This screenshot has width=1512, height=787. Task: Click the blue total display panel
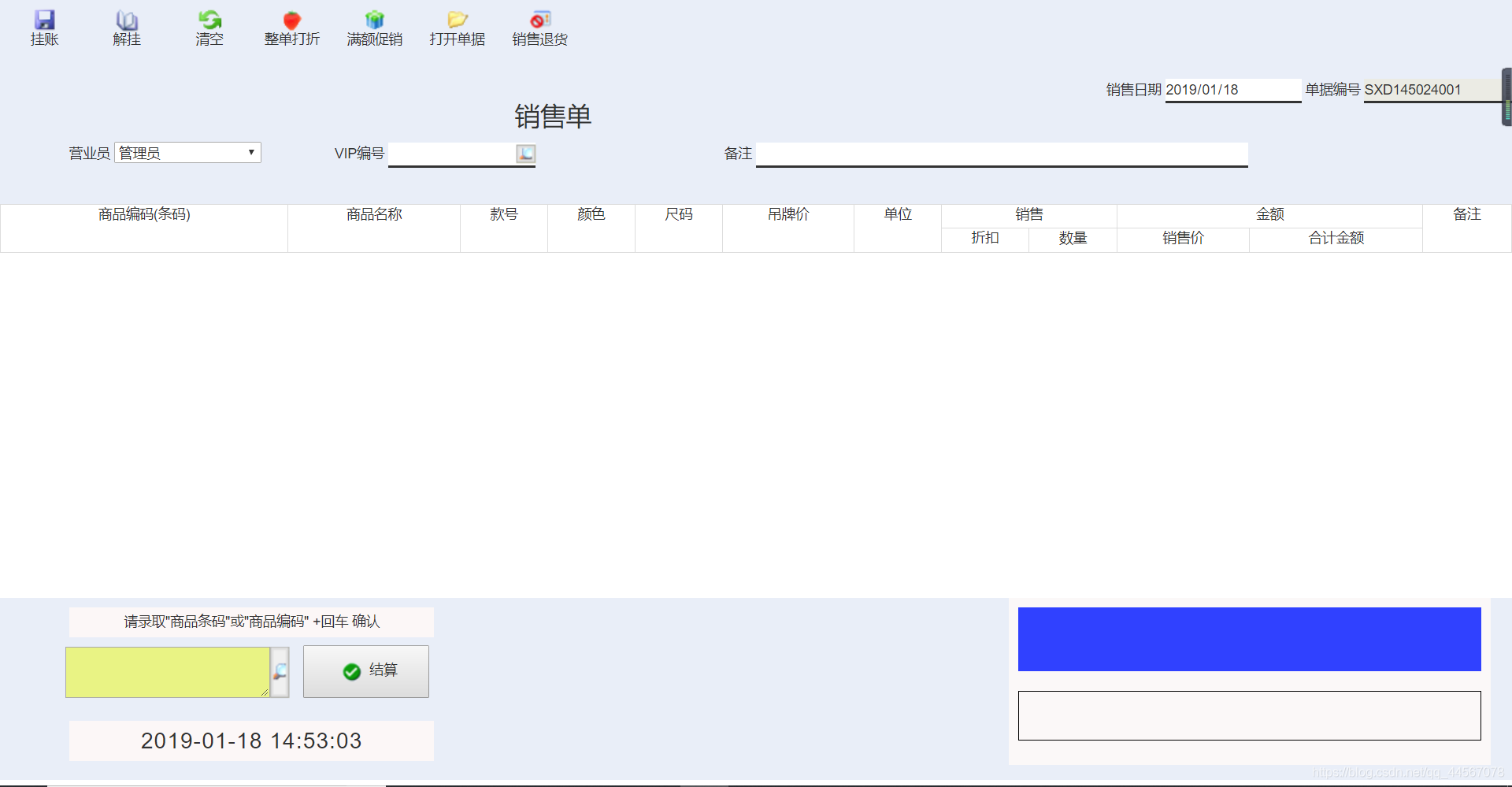(1249, 639)
